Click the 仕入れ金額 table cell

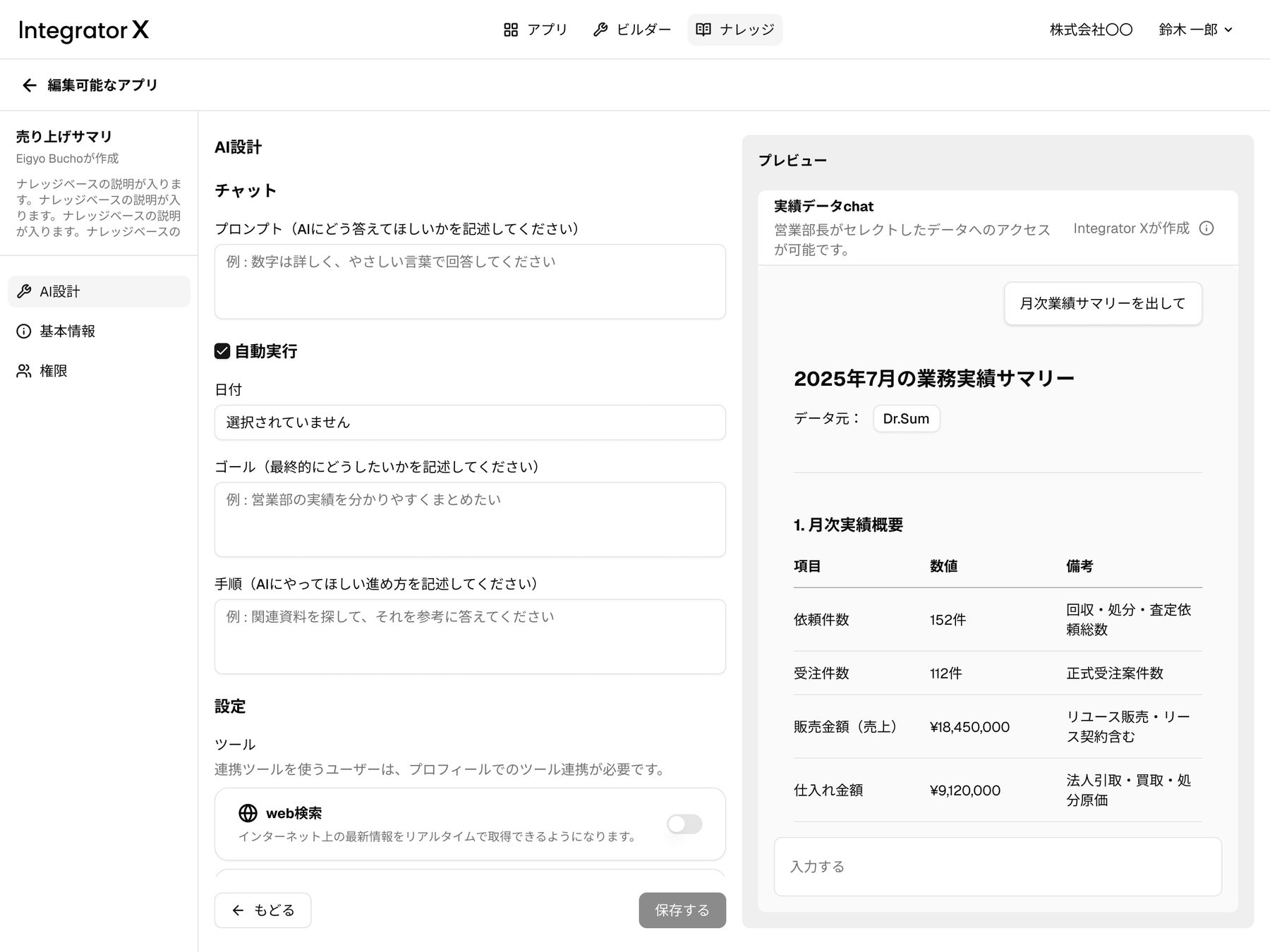828,791
